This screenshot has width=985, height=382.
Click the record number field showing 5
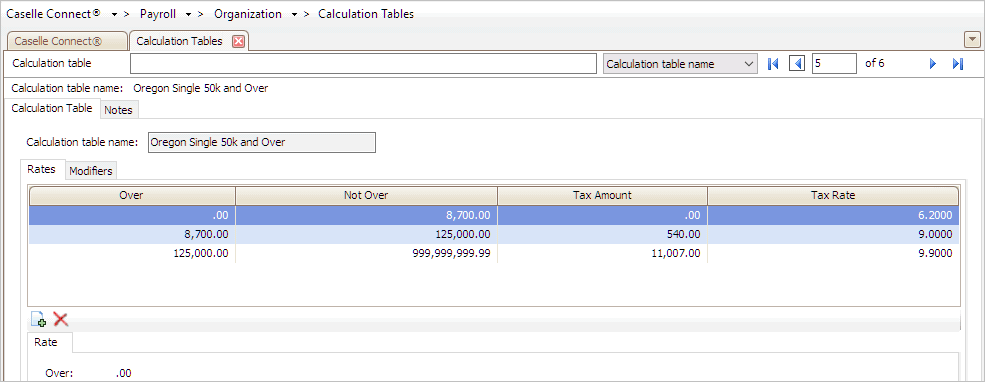(834, 63)
